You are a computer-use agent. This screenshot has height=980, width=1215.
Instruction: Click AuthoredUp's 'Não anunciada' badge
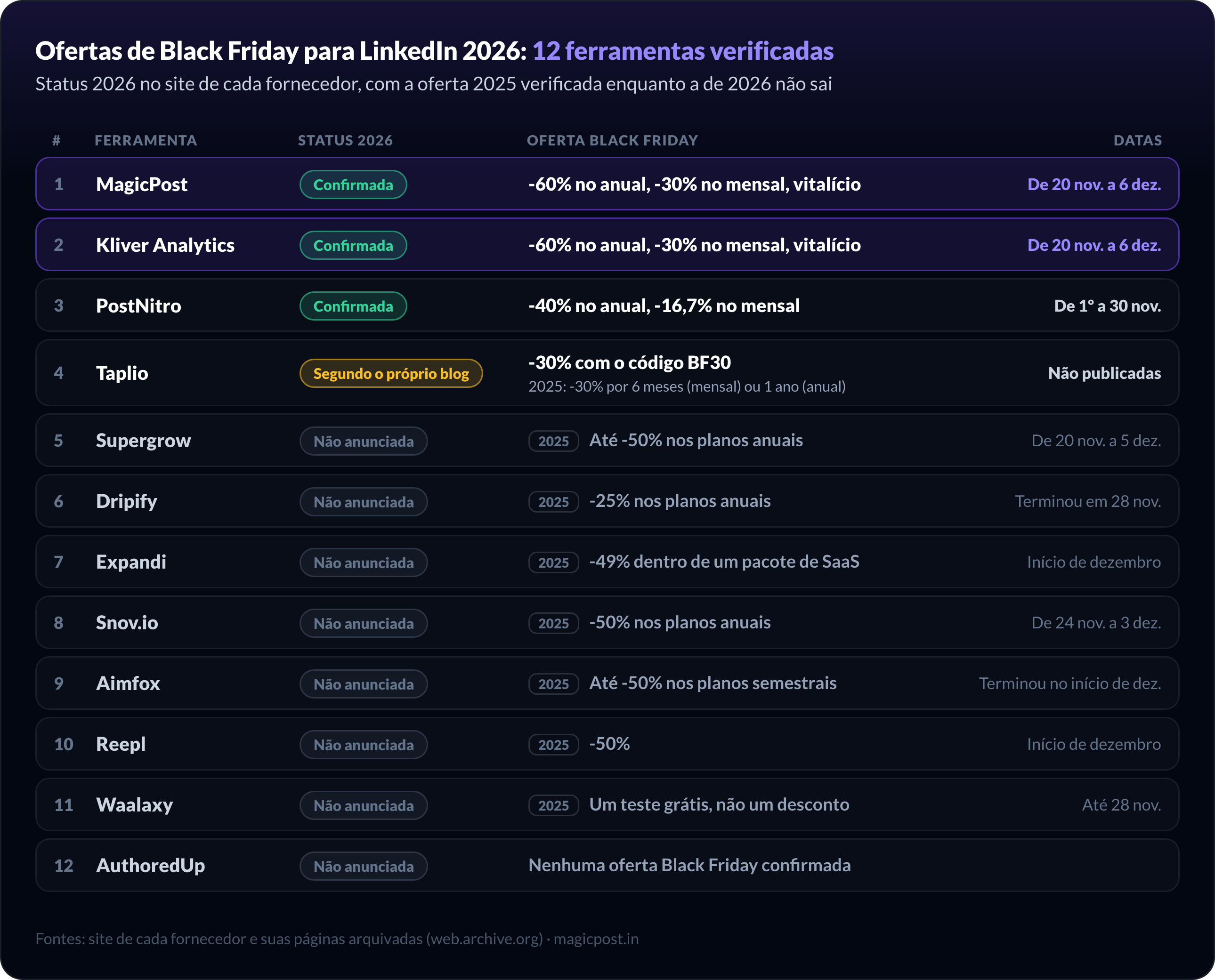click(363, 866)
